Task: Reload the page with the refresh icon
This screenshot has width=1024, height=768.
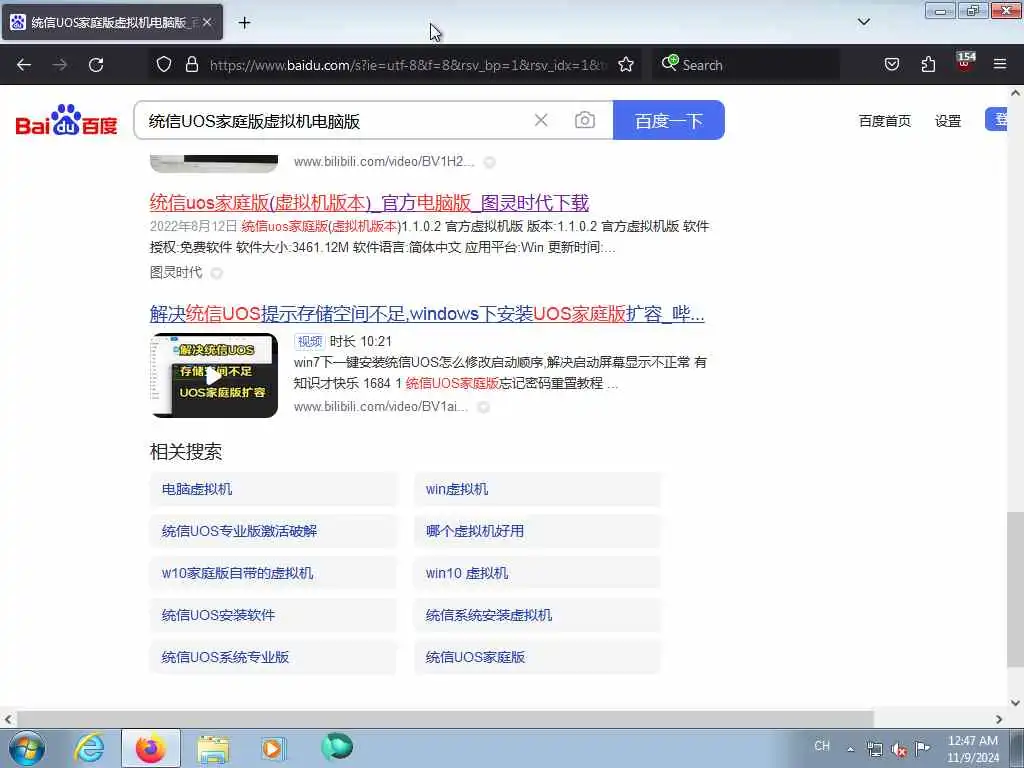Action: (96, 65)
